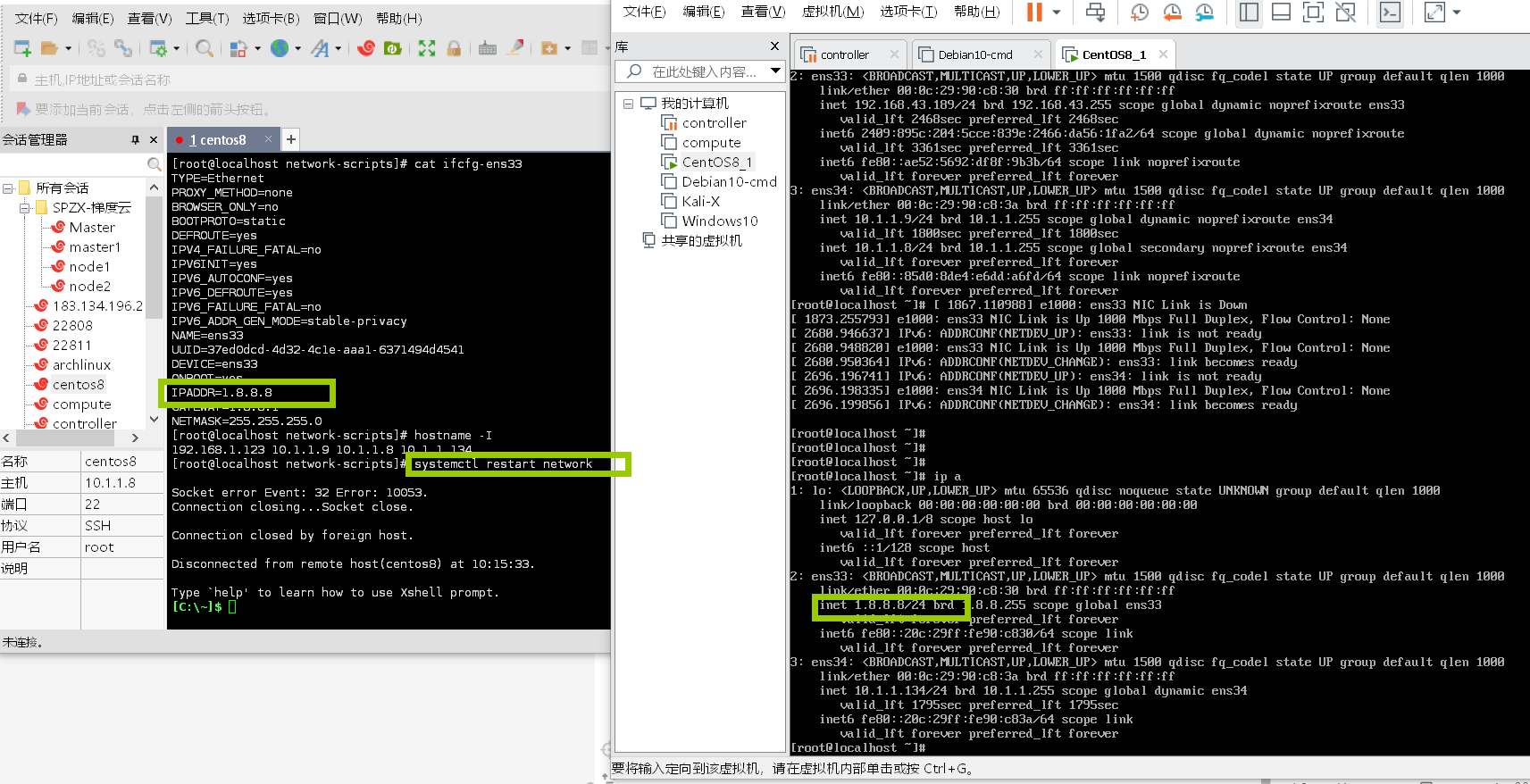Open Xshell 文件(F) menu
Viewport: 1530px width, 784px height.
36,18
